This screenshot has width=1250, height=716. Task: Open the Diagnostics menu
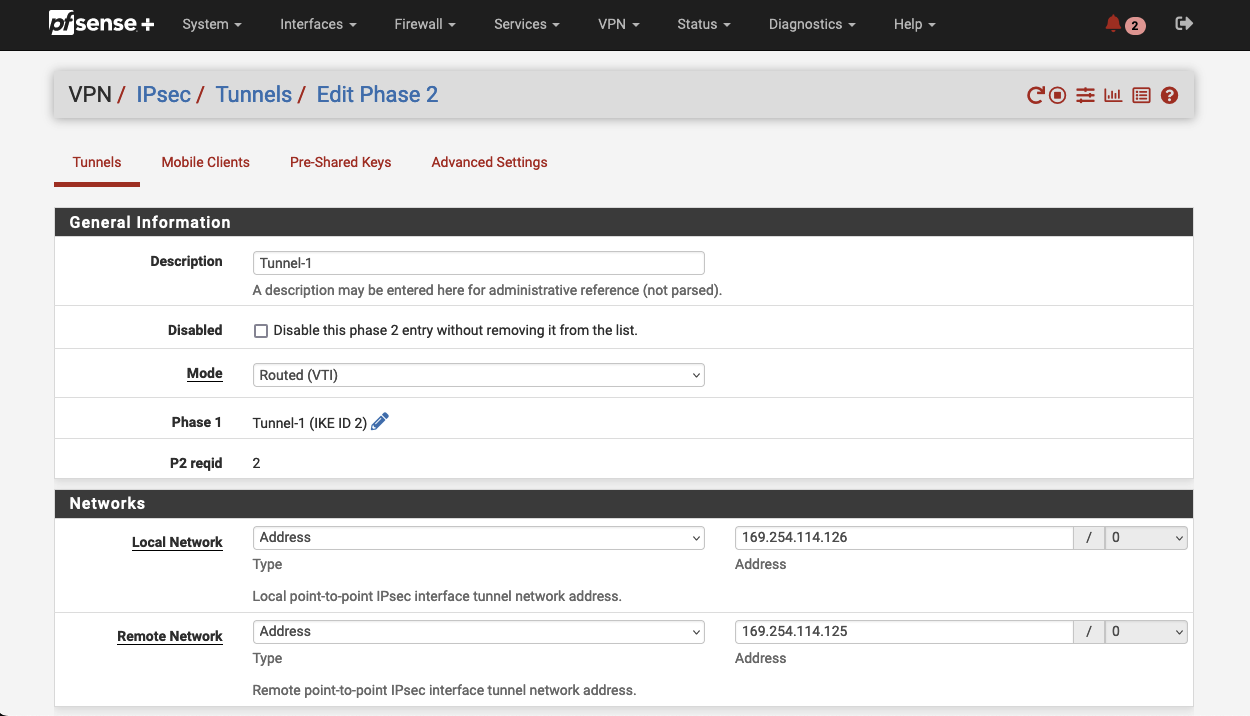point(811,24)
